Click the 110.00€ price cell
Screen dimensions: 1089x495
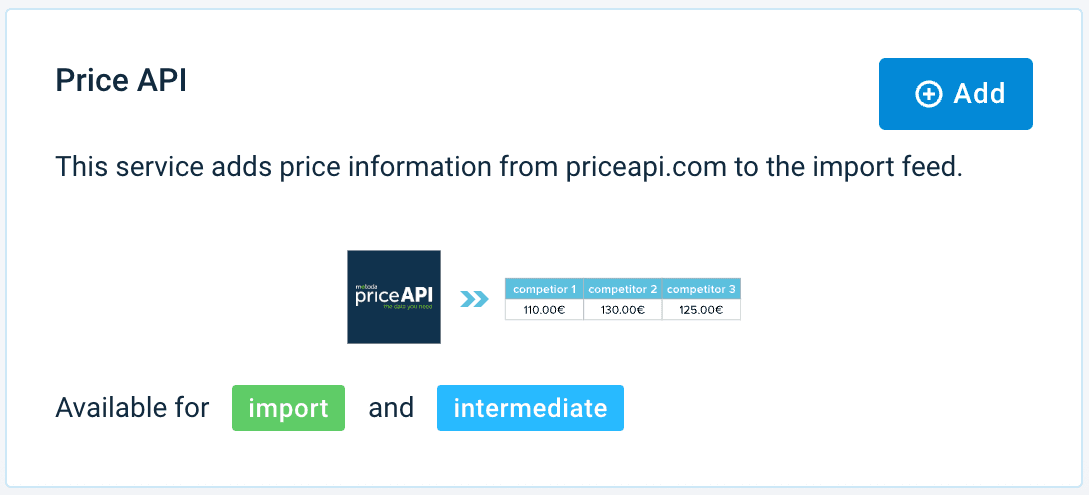point(544,310)
